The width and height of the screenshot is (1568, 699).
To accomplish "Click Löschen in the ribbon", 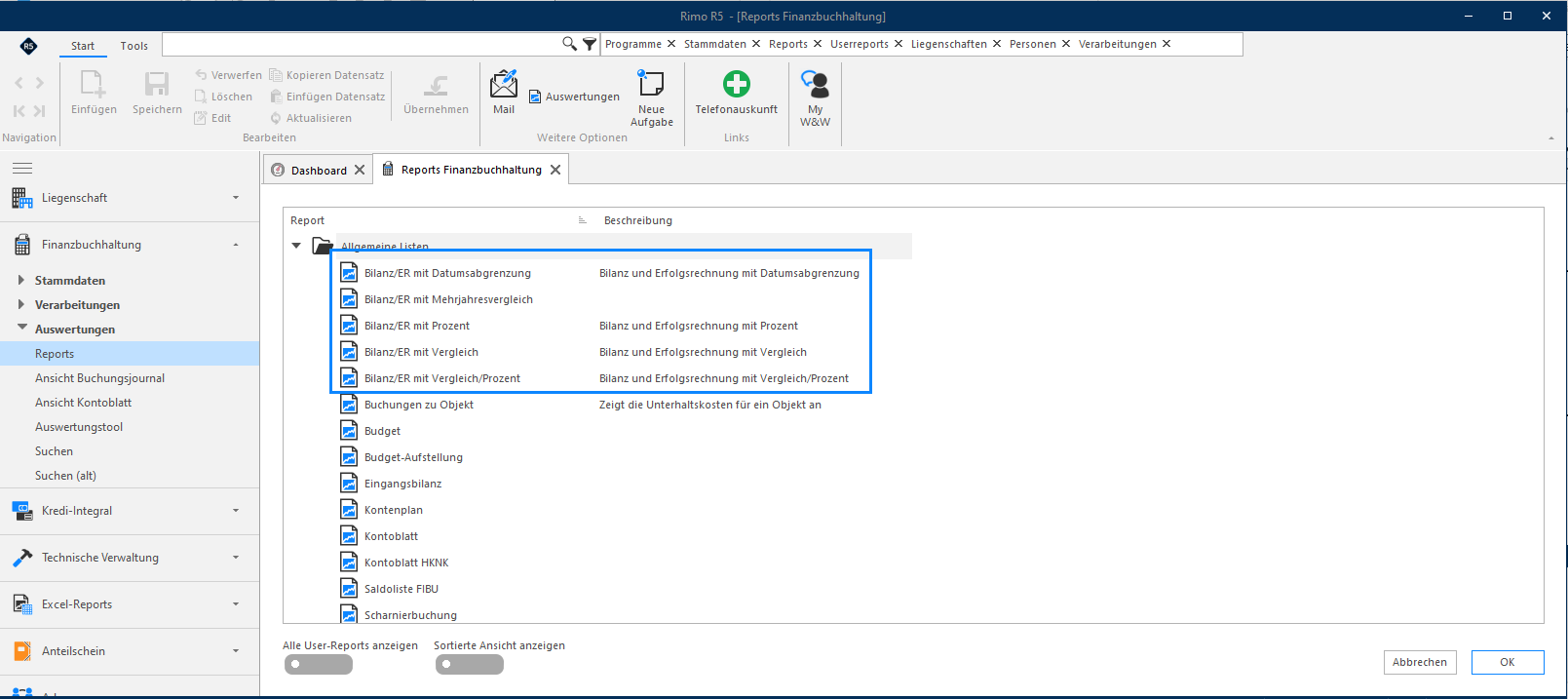I will (x=223, y=97).
